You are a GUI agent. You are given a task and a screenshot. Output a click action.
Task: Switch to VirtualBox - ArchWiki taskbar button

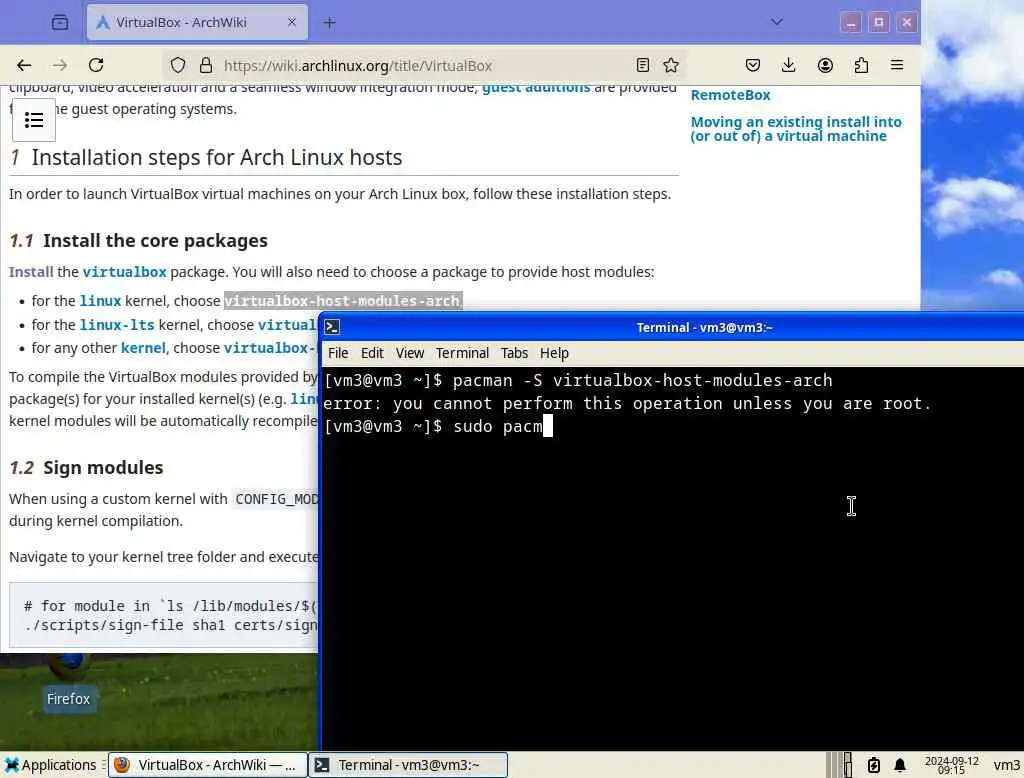207,765
